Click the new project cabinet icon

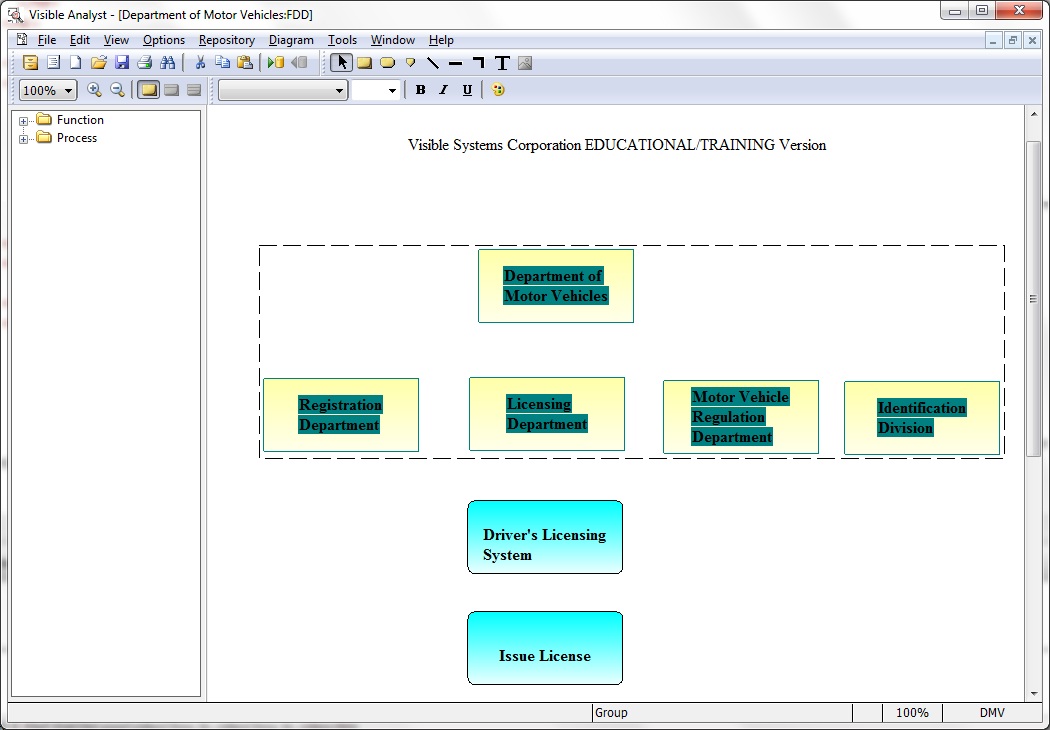pyautogui.click(x=30, y=63)
